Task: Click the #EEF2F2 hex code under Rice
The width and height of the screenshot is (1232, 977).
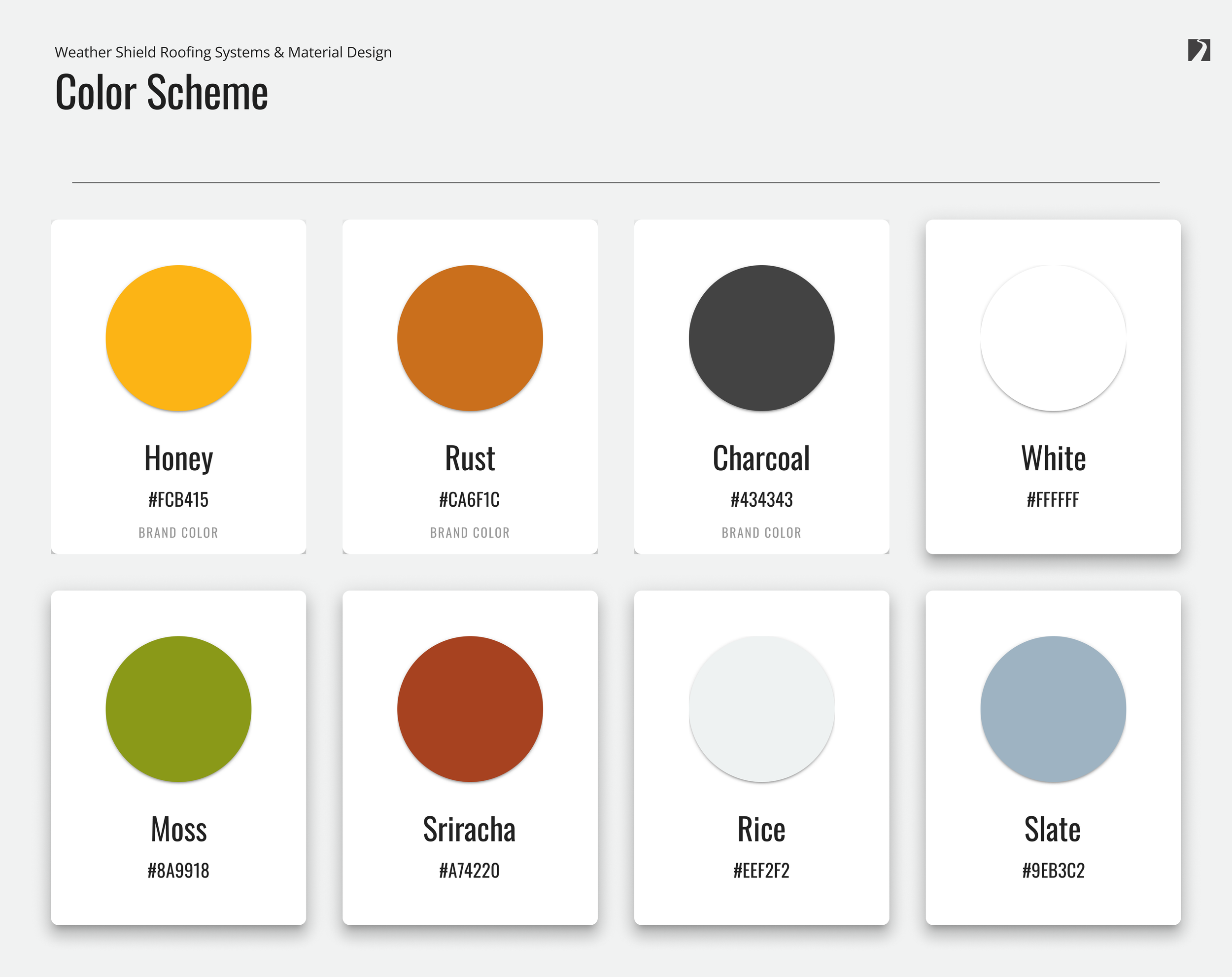Action: (761, 871)
